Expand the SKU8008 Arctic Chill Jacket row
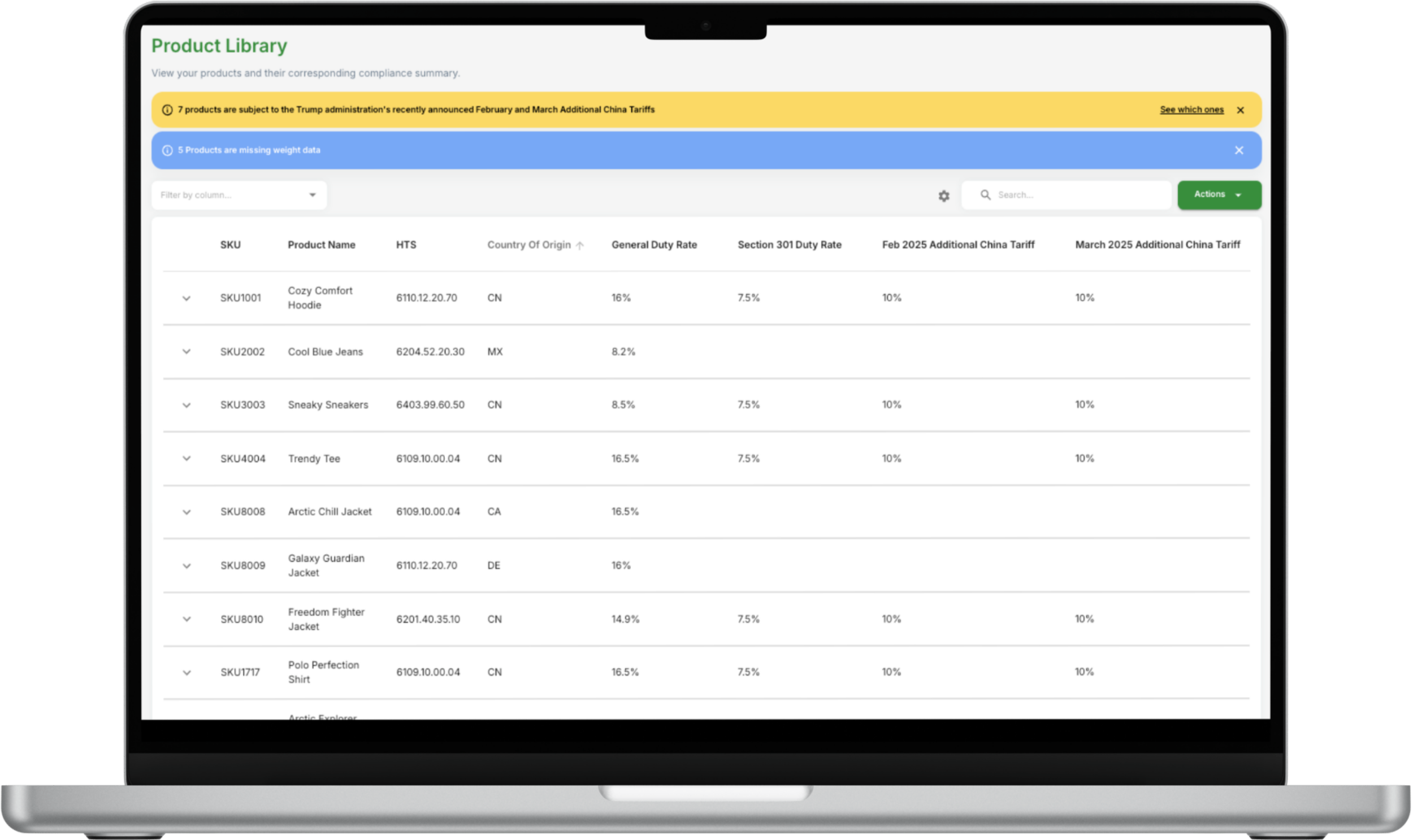Screen dimensions: 1413x840 [x=187, y=512]
